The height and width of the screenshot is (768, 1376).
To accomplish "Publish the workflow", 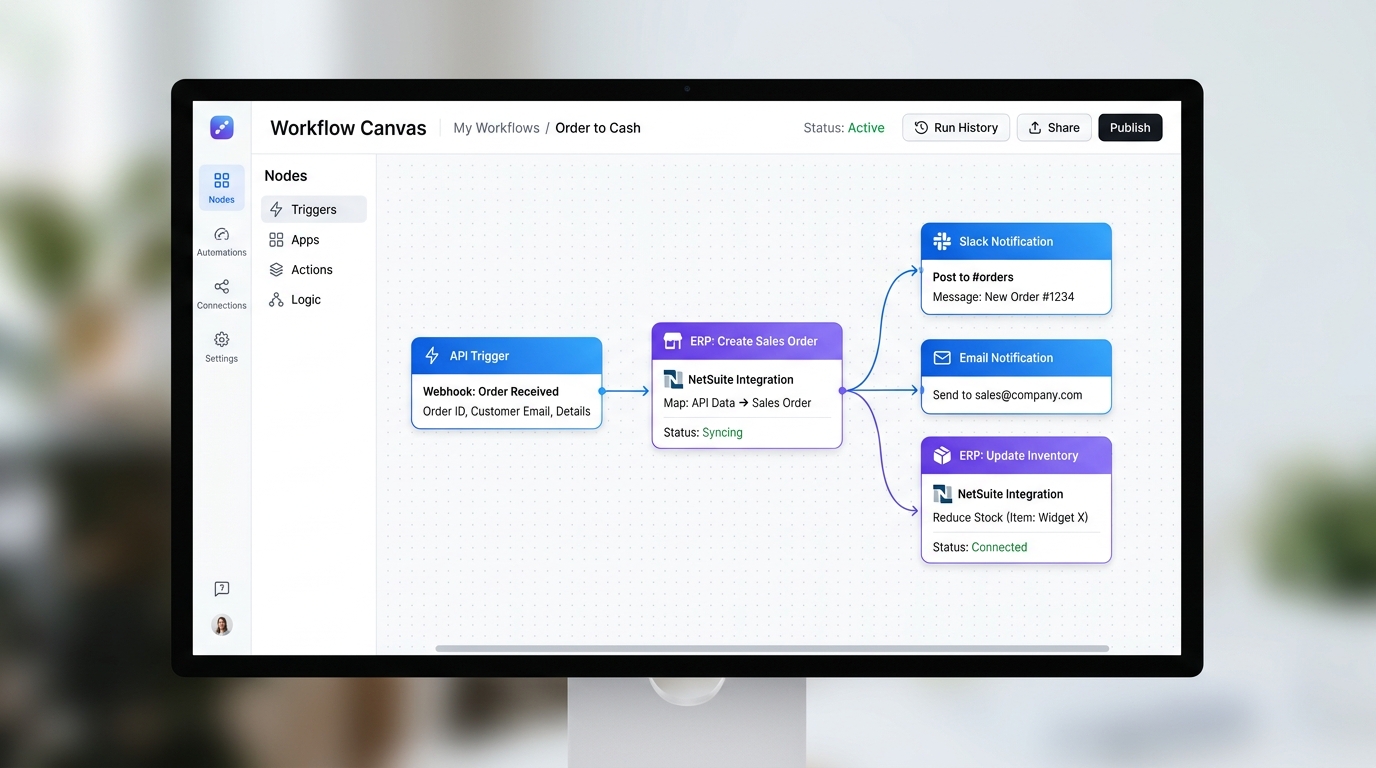I will point(1130,127).
